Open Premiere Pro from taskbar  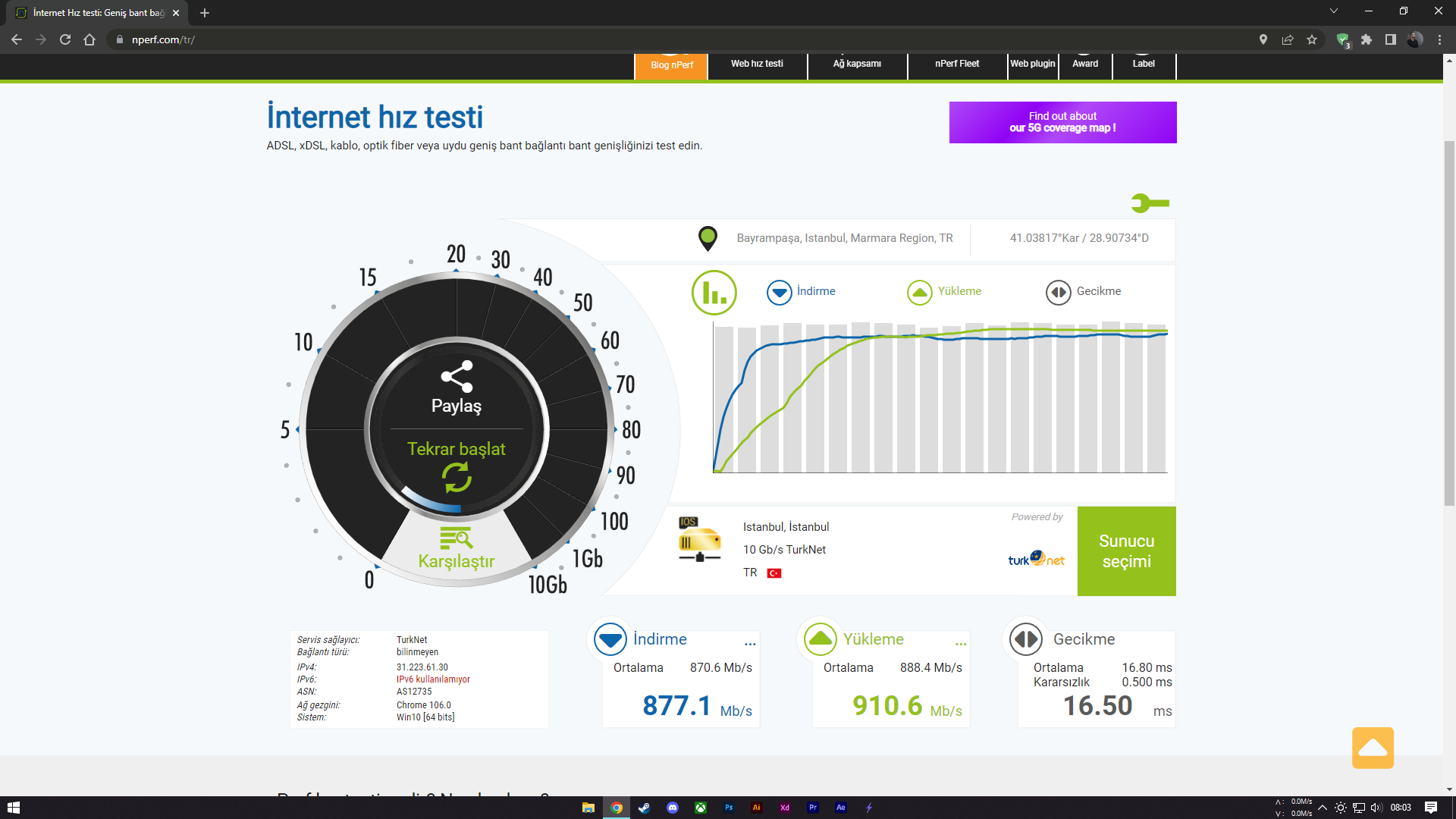[x=812, y=808]
